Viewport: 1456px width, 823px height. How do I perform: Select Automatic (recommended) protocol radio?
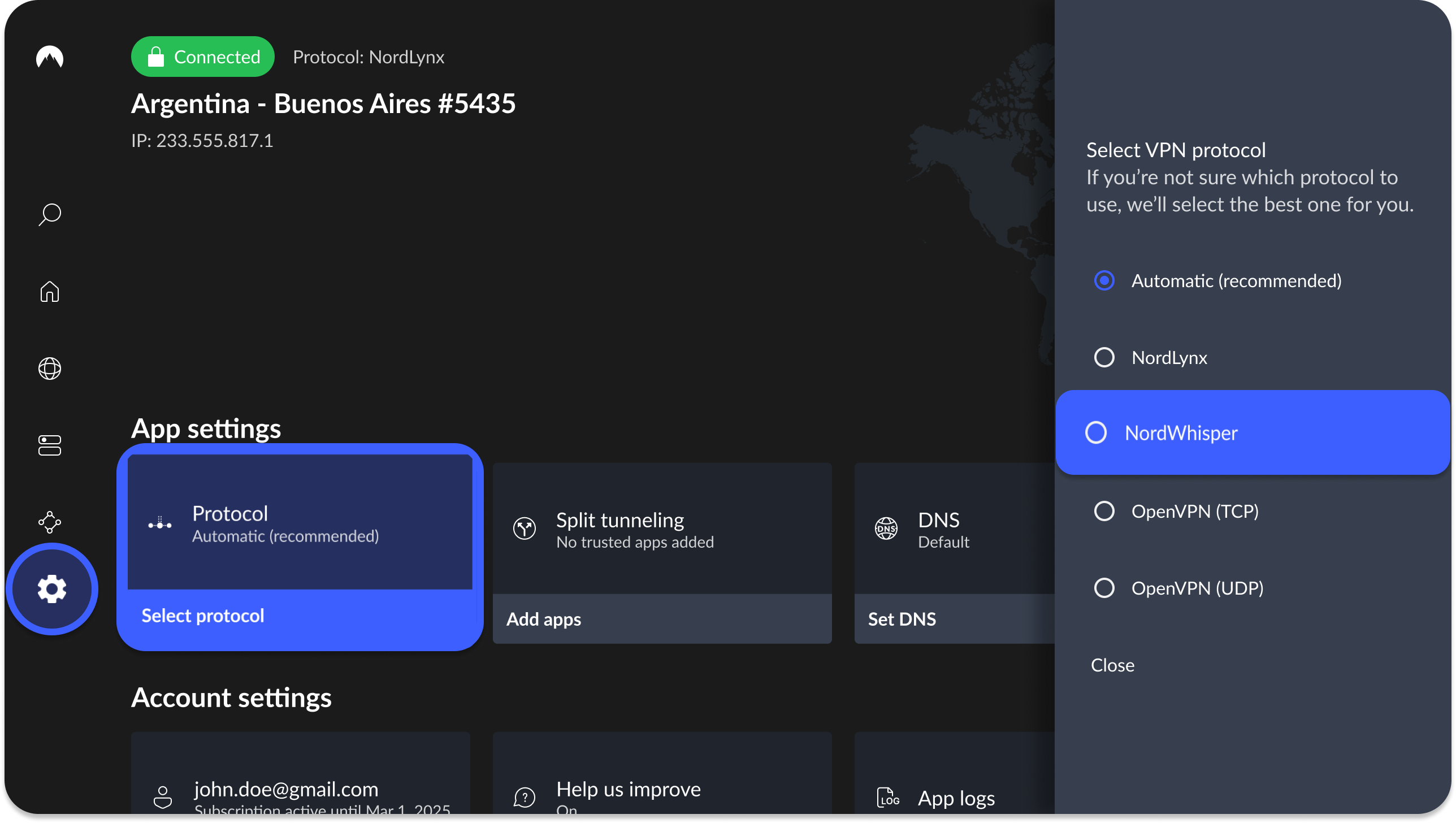1104,281
